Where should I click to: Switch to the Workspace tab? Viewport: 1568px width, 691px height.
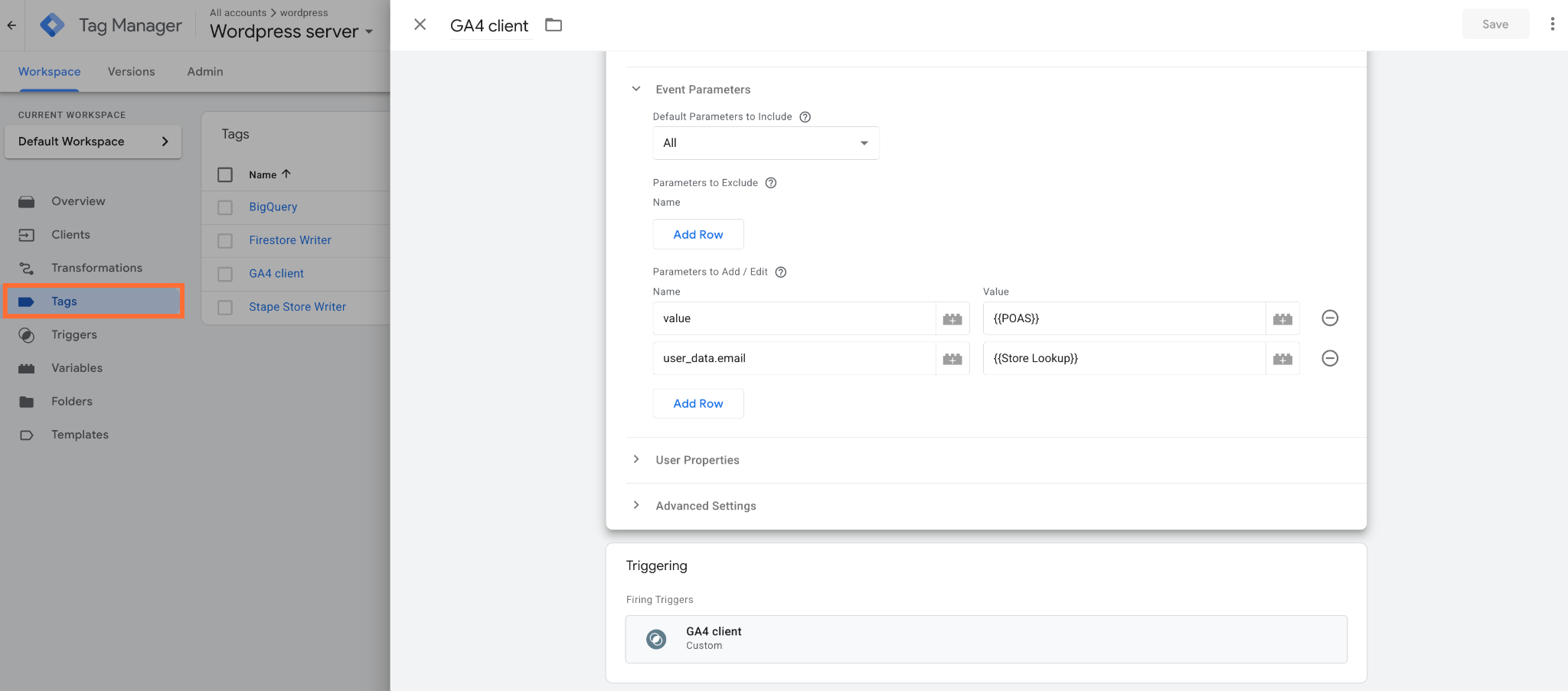(50, 71)
